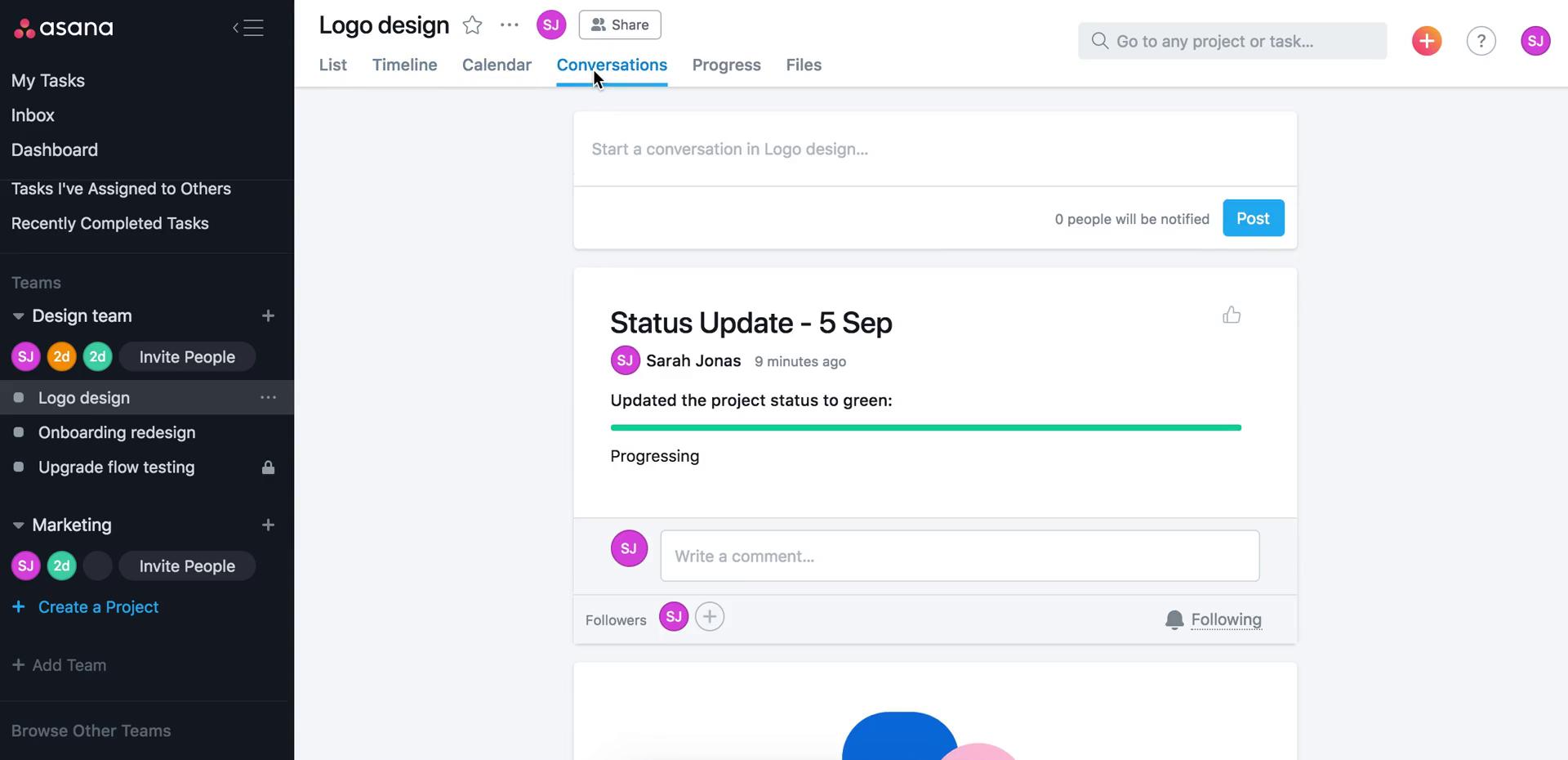This screenshot has width=1568, height=760.
Task: Click the Share button
Action: [x=620, y=25]
